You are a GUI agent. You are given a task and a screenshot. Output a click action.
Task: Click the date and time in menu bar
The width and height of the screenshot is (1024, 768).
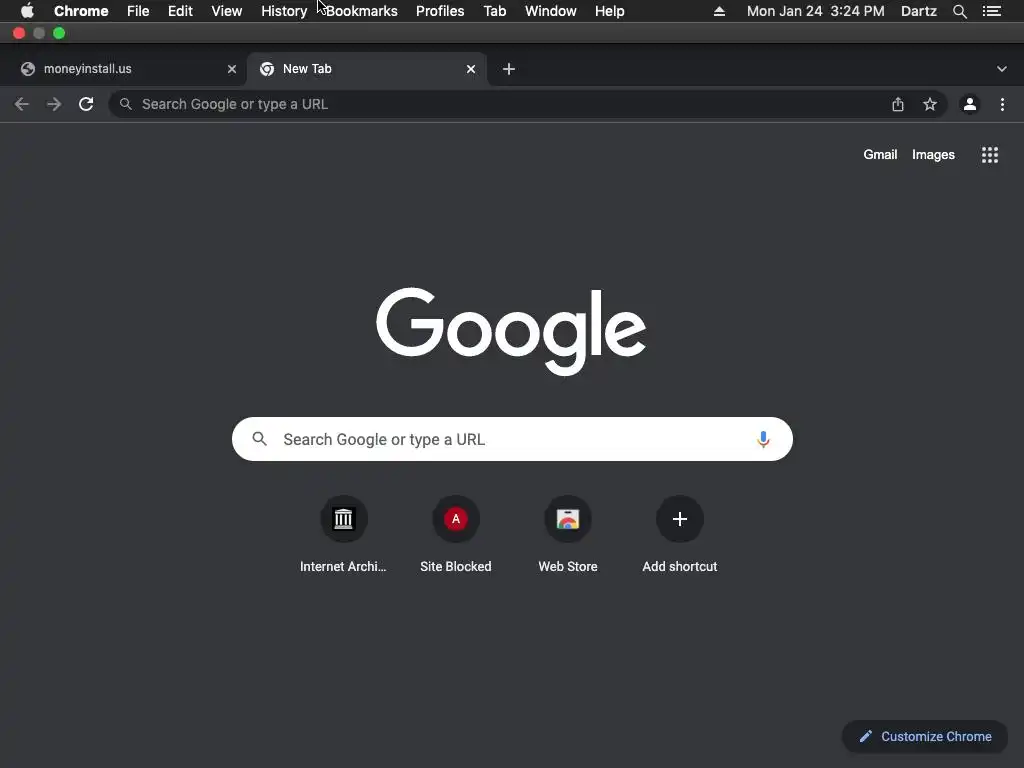816,11
